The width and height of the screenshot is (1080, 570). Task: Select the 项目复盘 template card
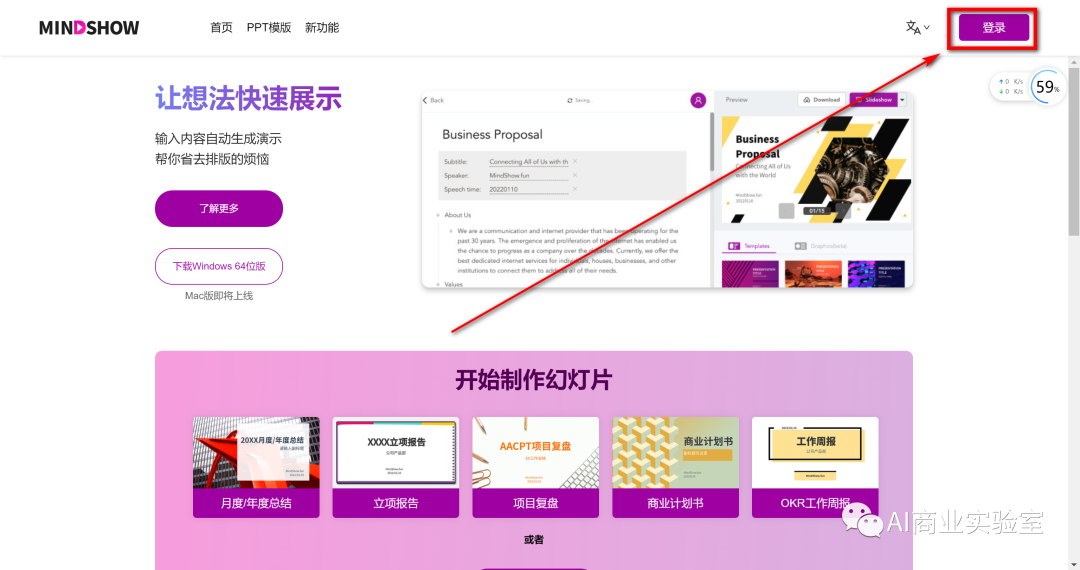click(536, 467)
